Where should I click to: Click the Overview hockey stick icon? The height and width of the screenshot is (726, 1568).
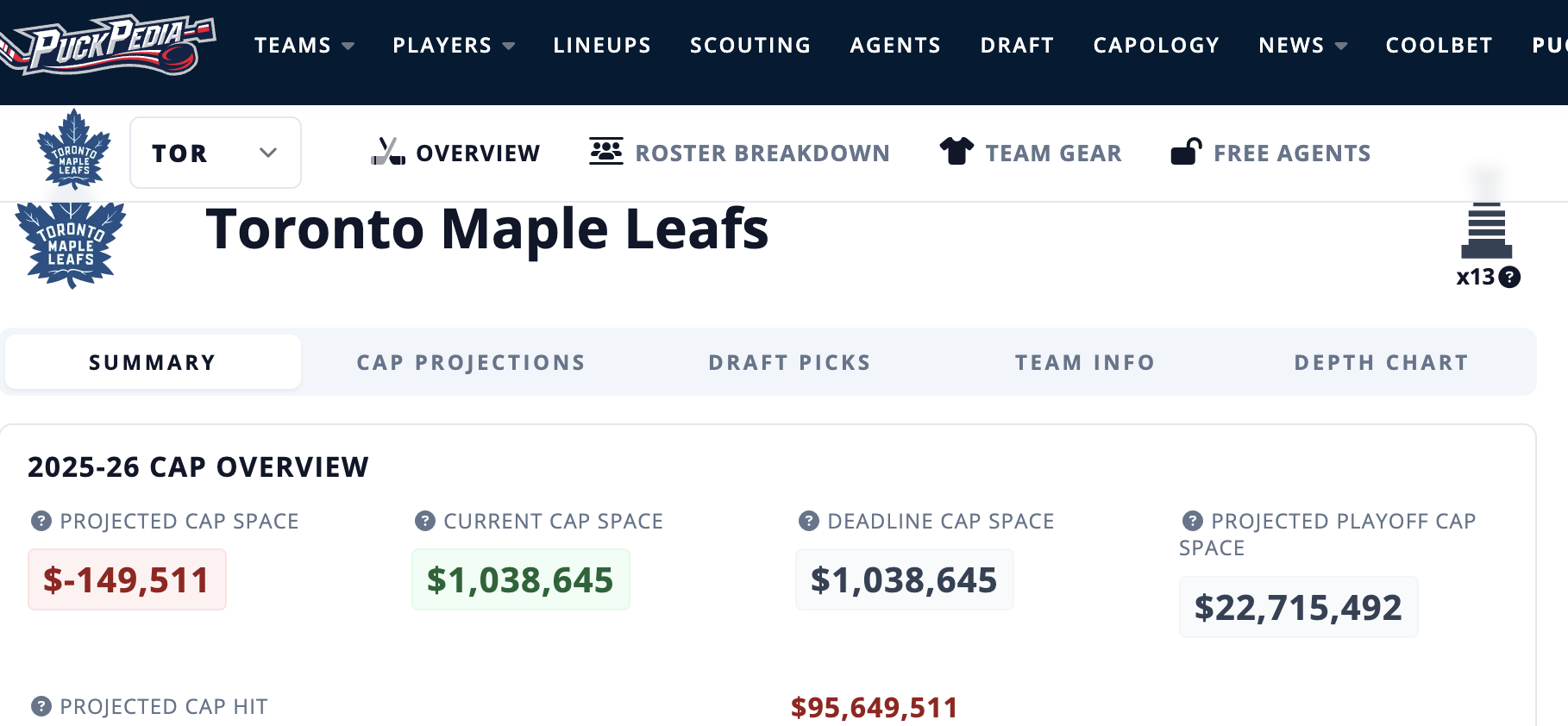[387, 152]
